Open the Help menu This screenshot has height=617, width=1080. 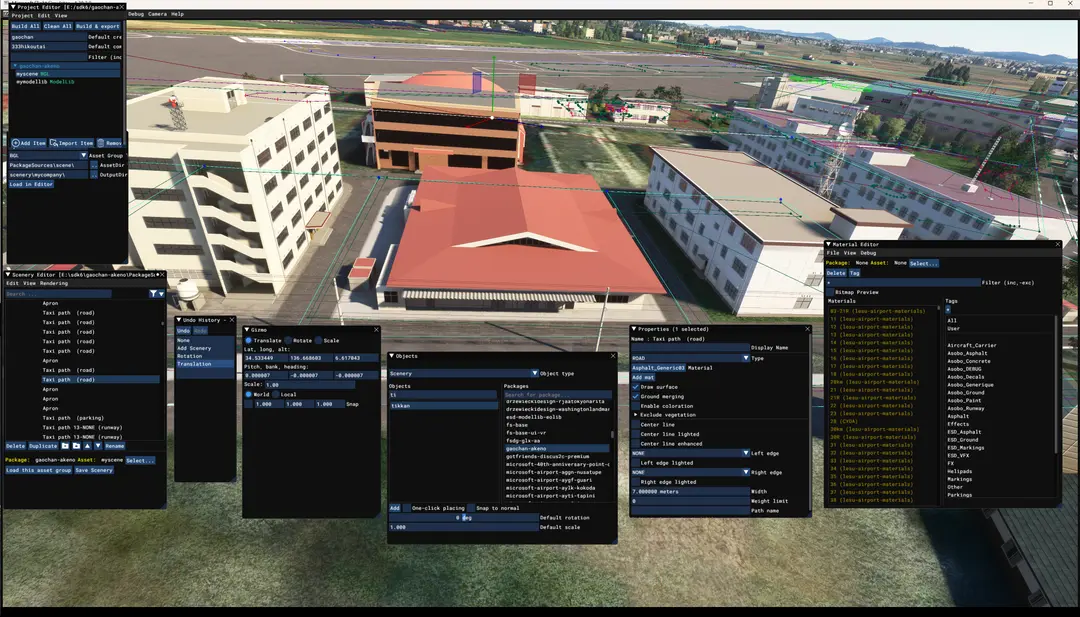(x=177, y=14)
